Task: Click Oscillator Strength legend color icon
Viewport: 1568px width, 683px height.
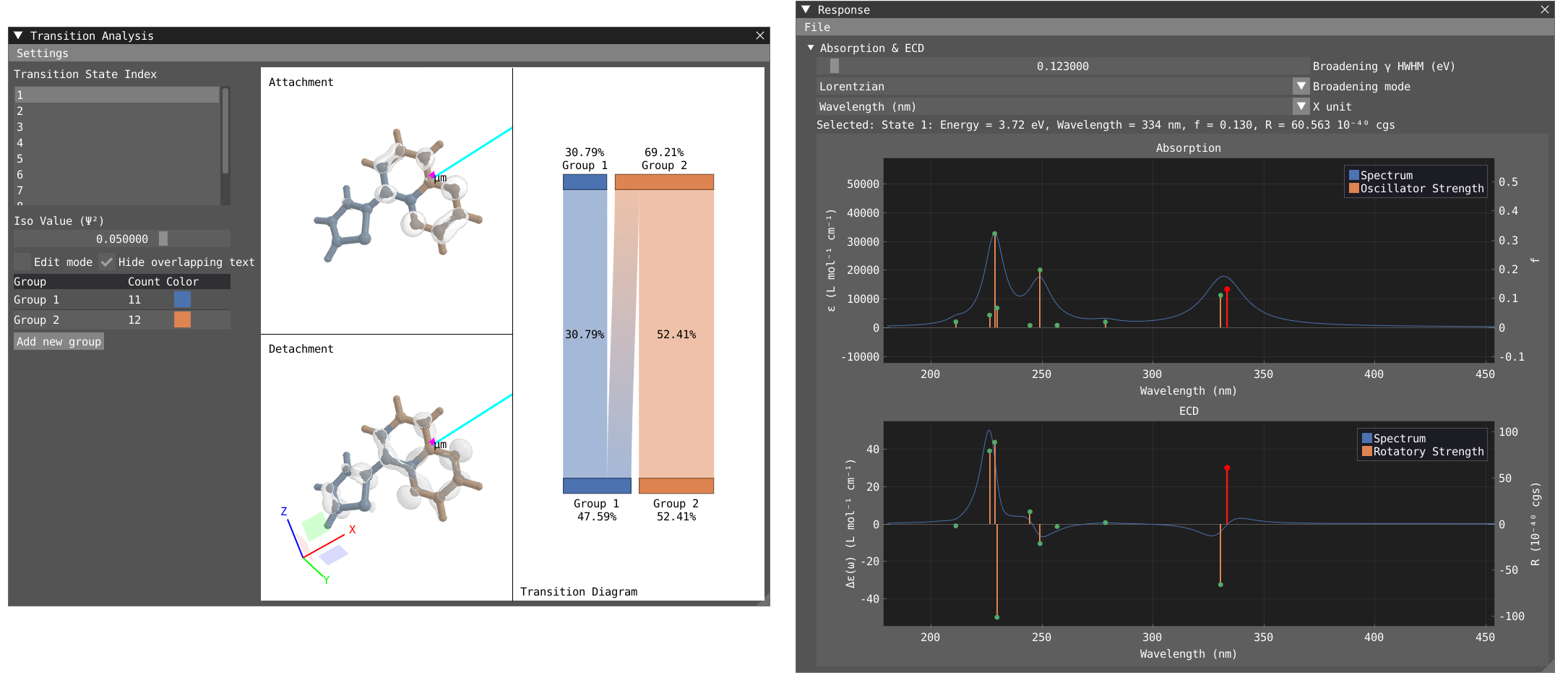Action: click(1353, 188)
